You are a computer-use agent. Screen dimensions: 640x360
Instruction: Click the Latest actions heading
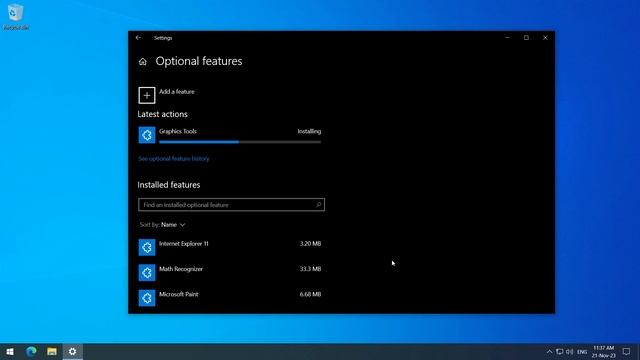162,114
